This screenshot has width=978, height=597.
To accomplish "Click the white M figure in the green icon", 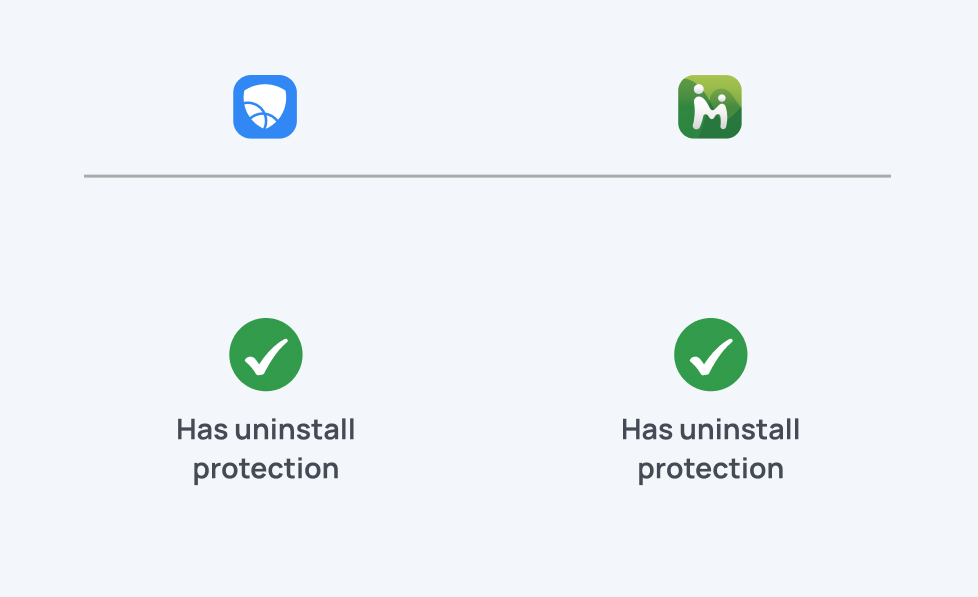I will coord(710,114).
